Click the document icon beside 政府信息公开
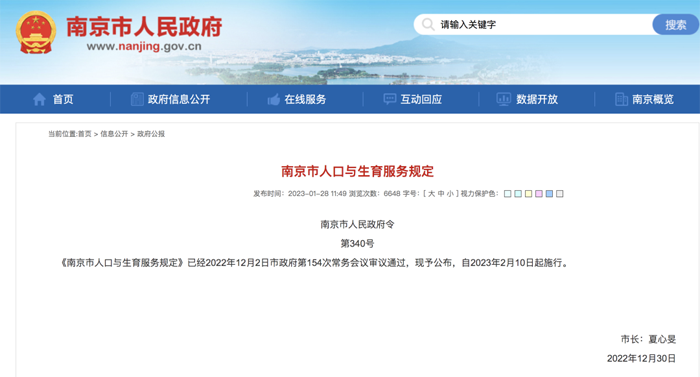The height and width of the screenshot is (377, 700). [137, 99]
